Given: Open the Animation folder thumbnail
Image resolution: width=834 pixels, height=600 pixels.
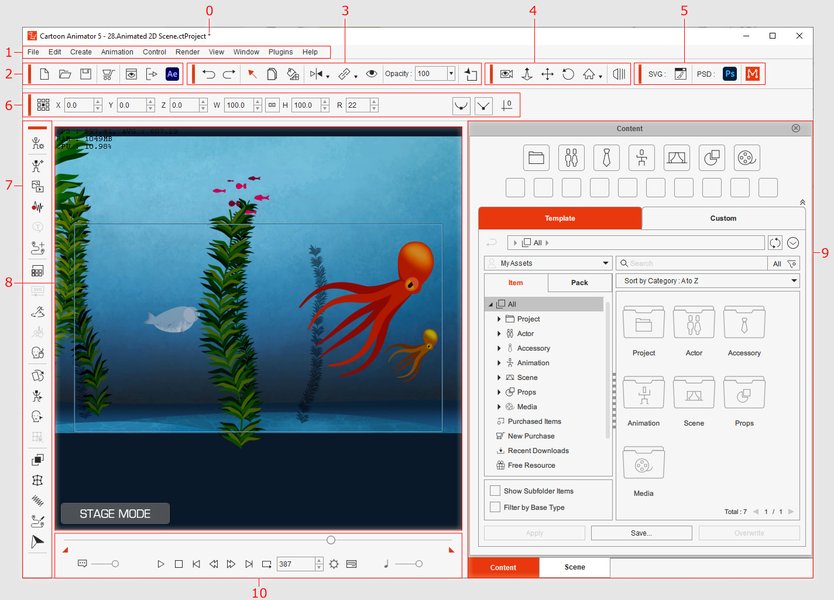Looking at the screenshot, I should [x=644, y=394].
